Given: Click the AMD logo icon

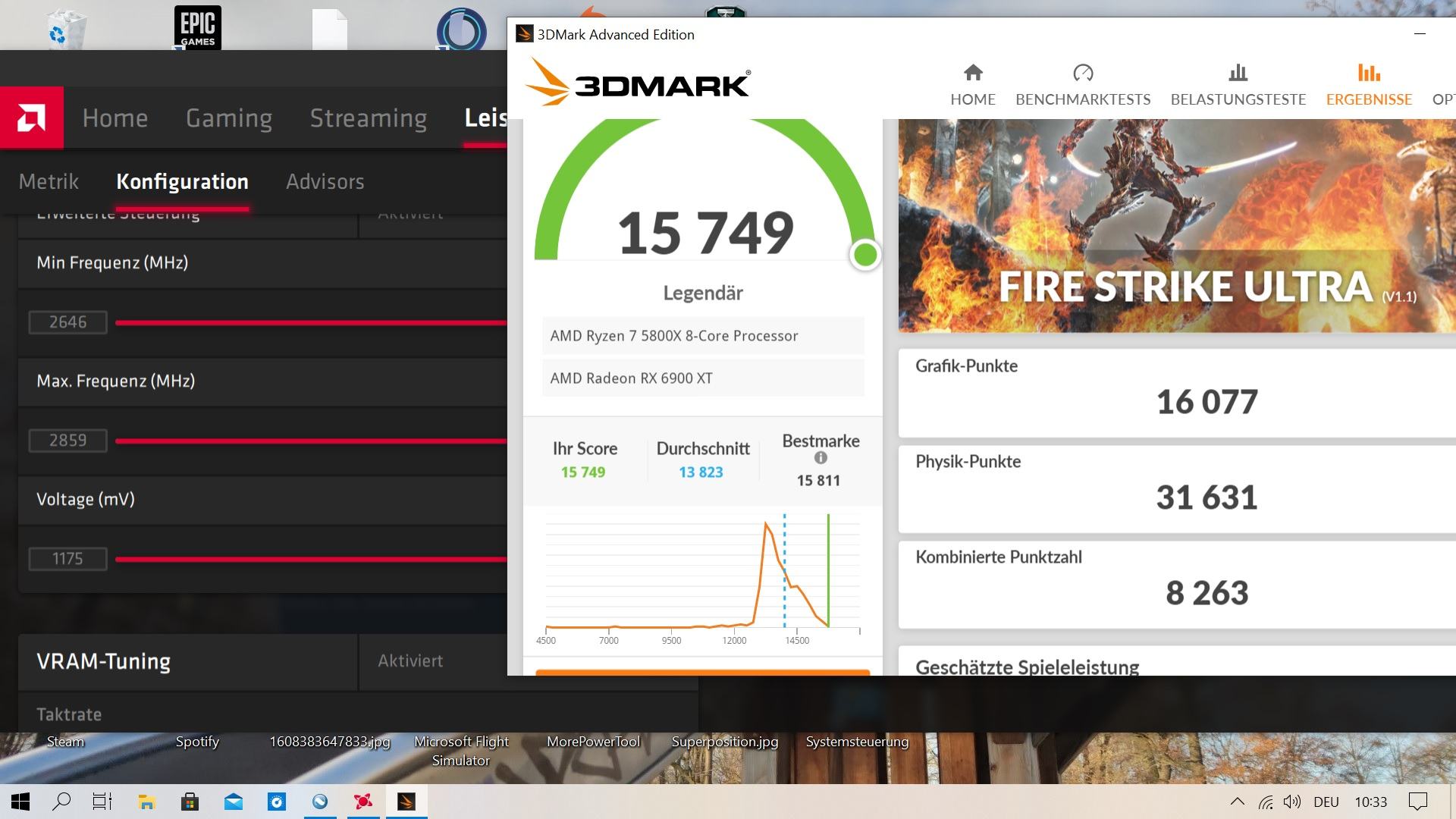Looking at the screenshot, I should (x=32, y=118).
